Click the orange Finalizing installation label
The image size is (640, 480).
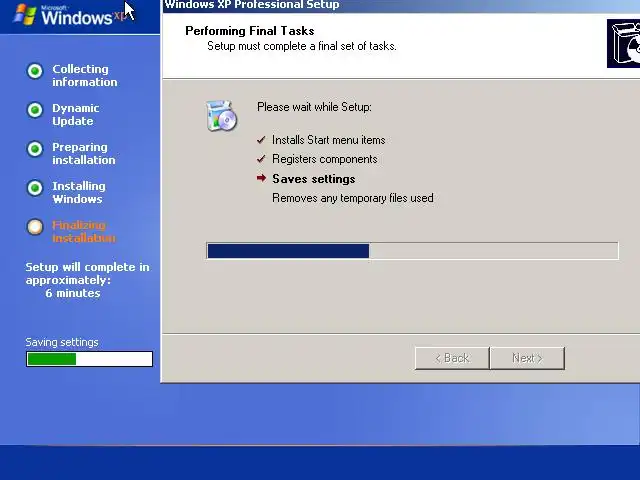84,231
